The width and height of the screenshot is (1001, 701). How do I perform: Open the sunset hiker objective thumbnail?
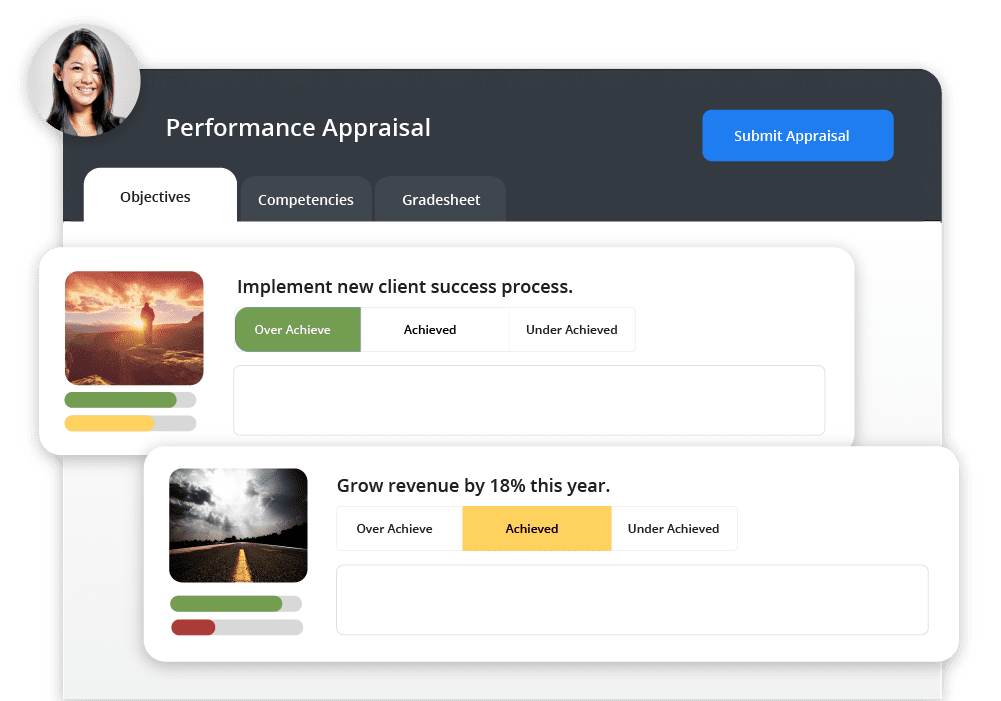point(134,328)
